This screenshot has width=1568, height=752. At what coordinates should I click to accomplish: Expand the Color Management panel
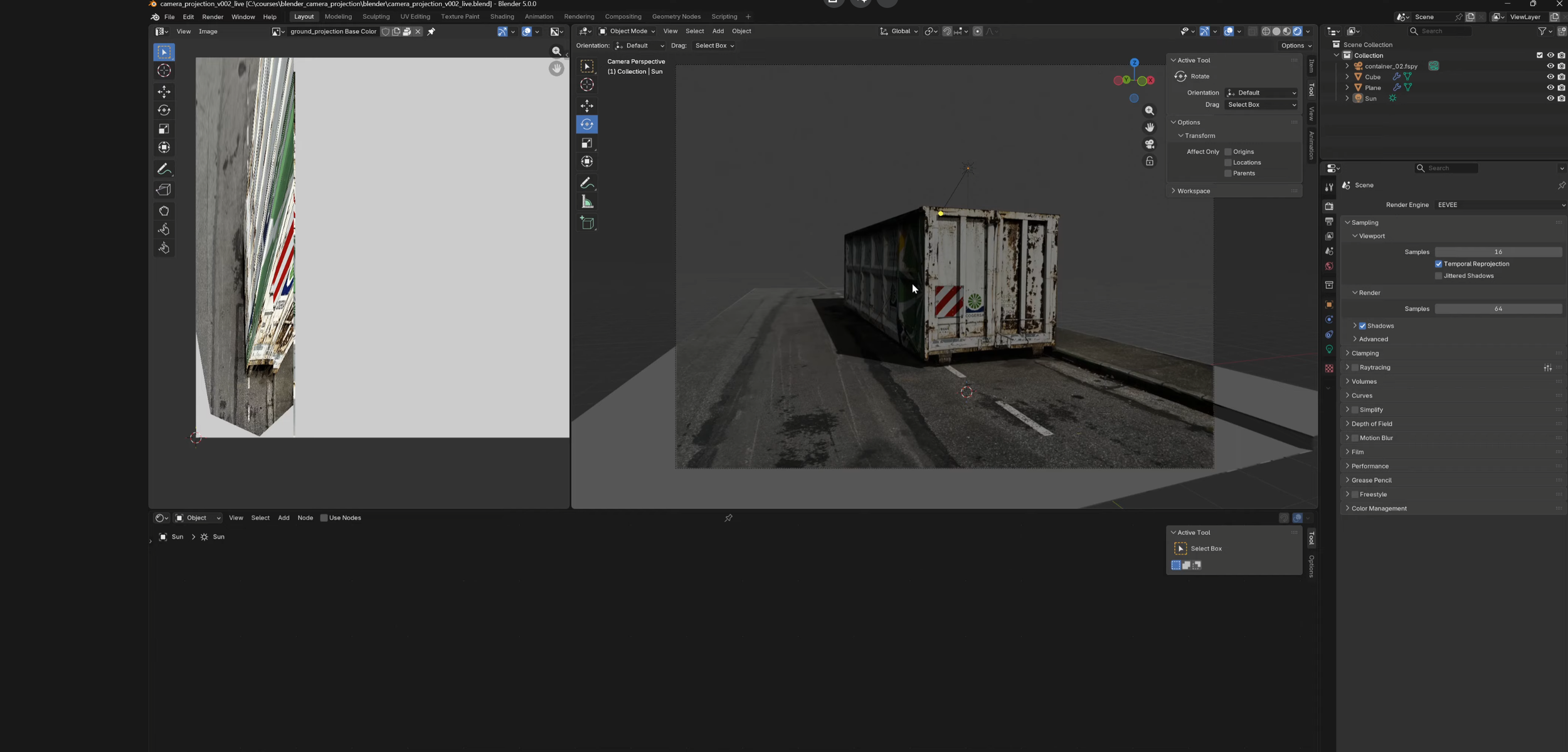[1379, 509]
